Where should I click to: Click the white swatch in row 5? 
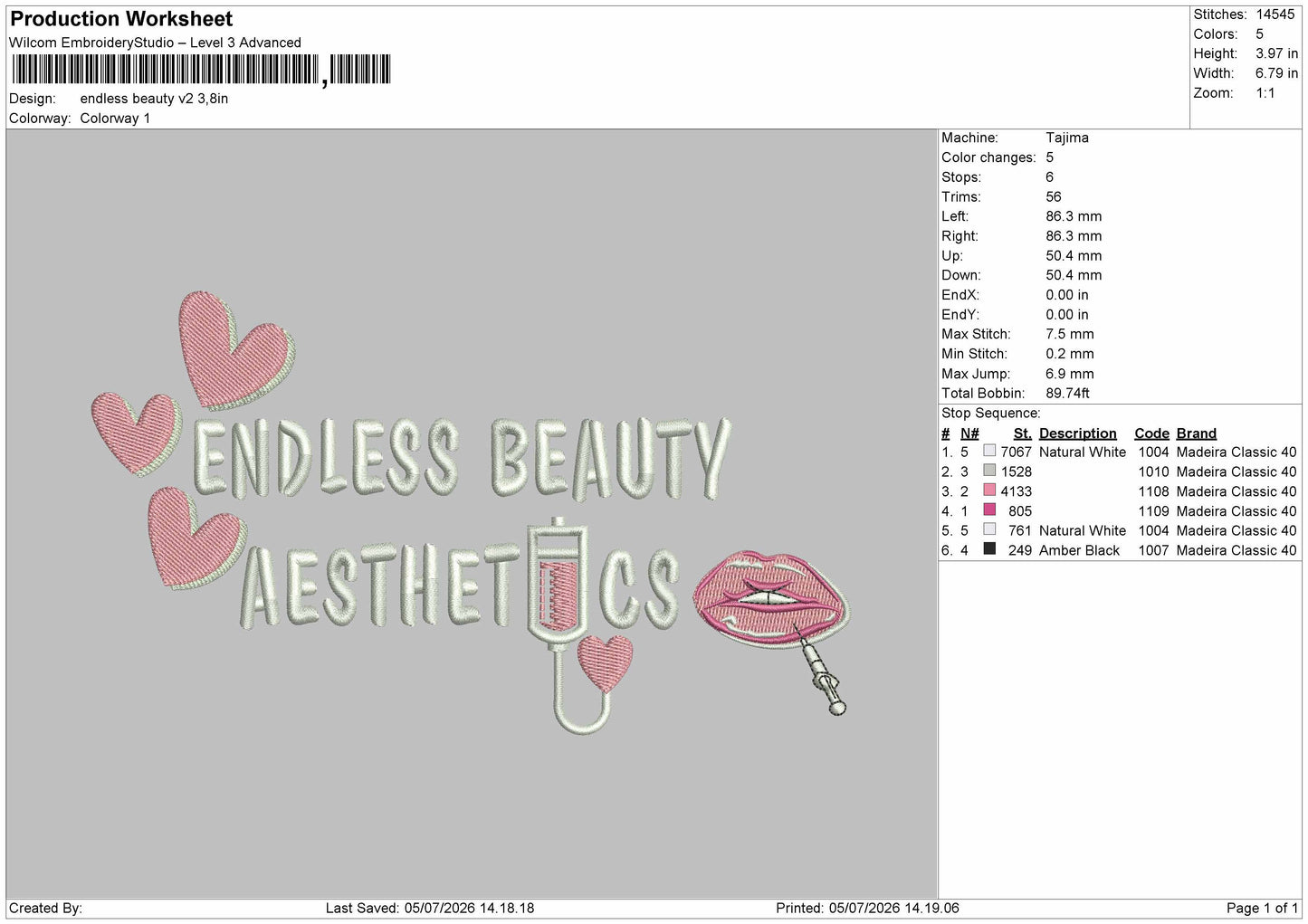click(989, 529)
